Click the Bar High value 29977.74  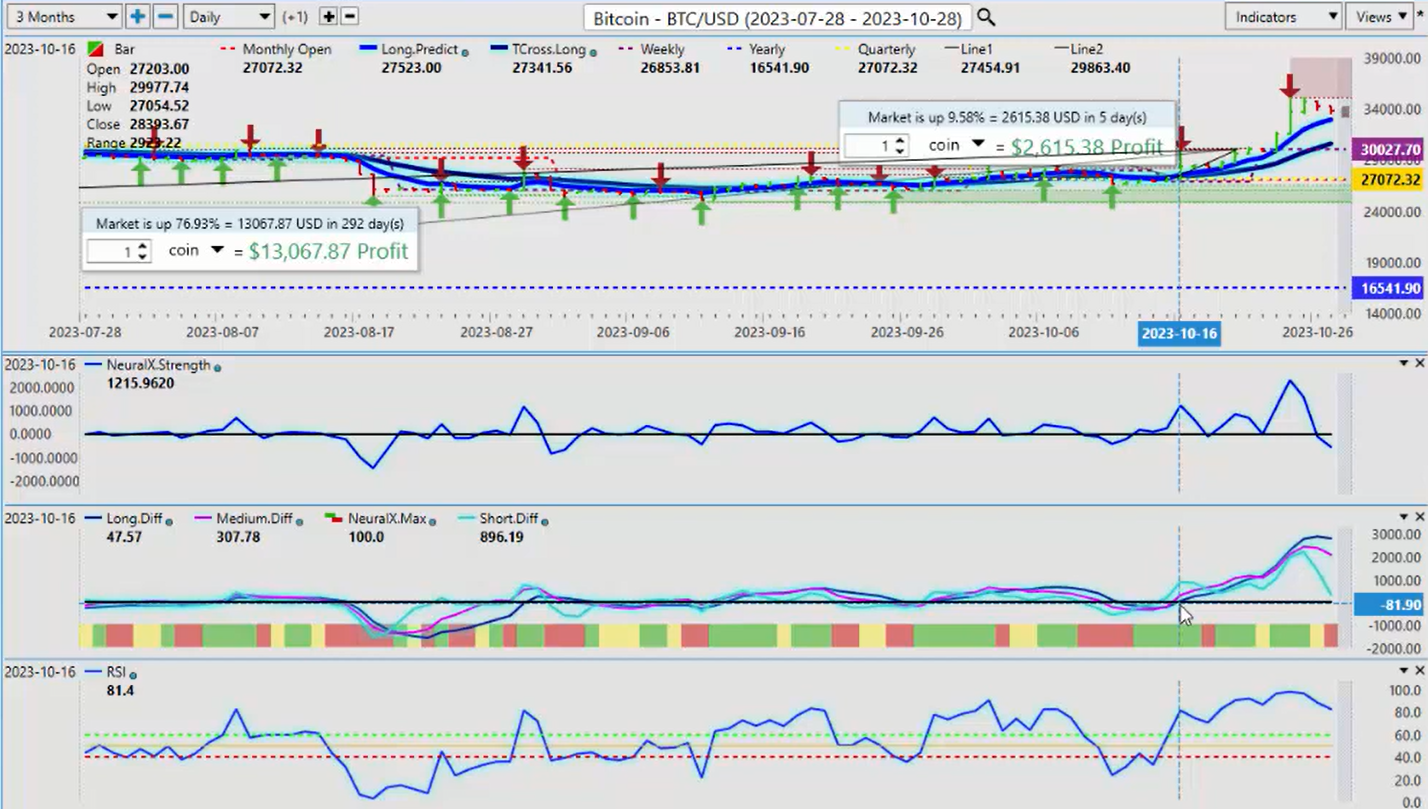(158, 87)
